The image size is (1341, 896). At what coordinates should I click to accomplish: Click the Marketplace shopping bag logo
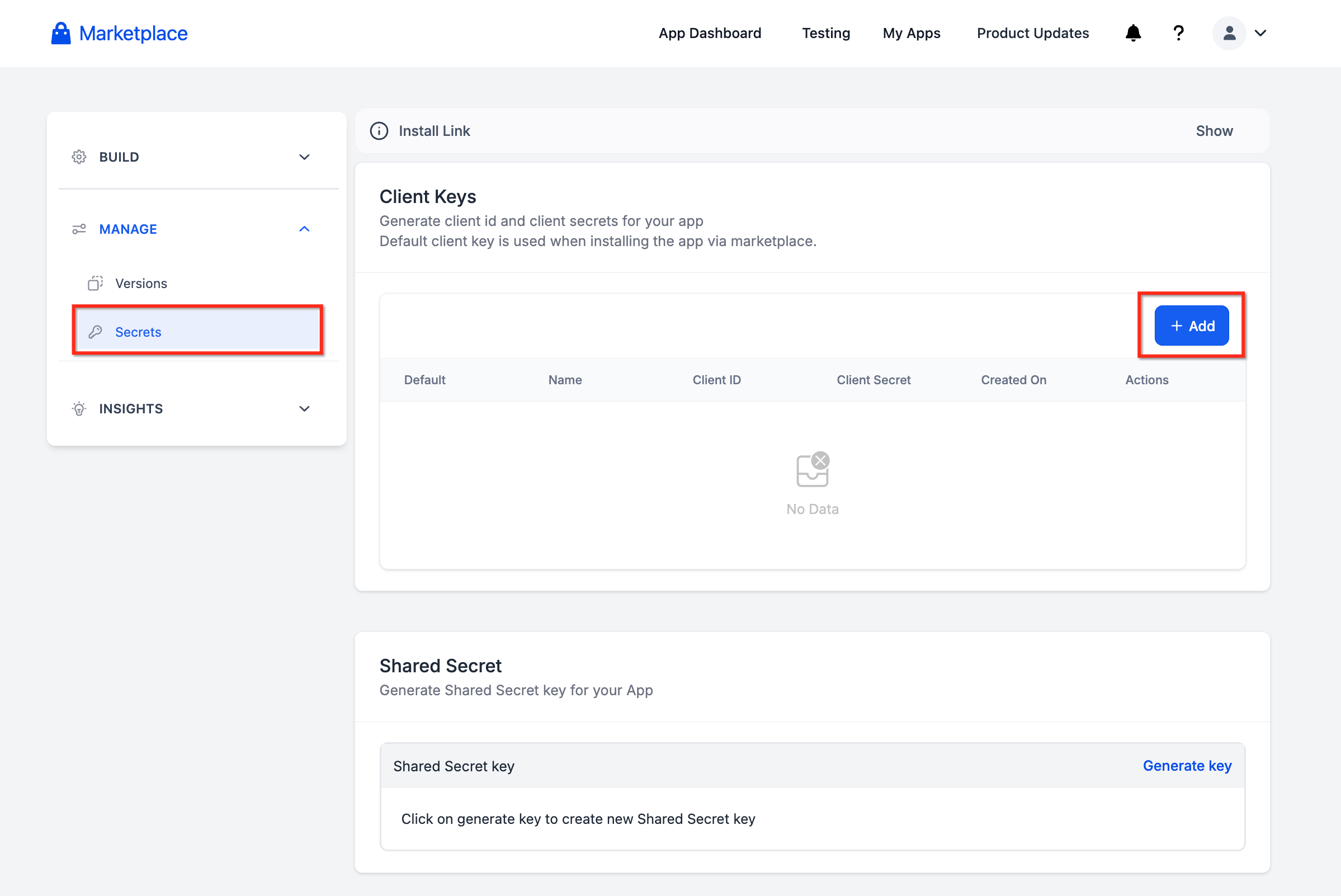coord(60,33)
